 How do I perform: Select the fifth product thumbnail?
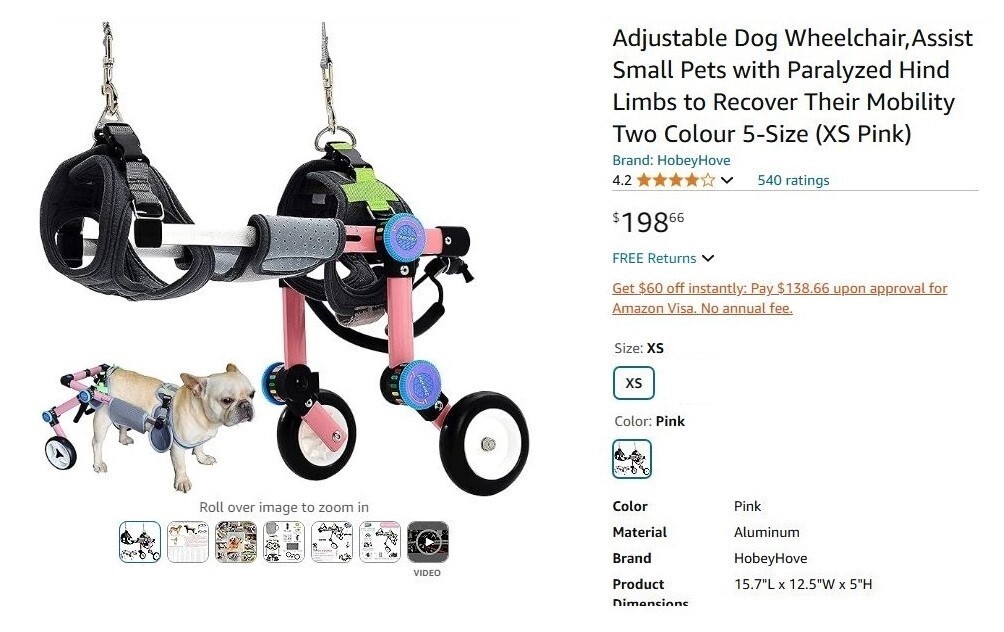[332, 542]
